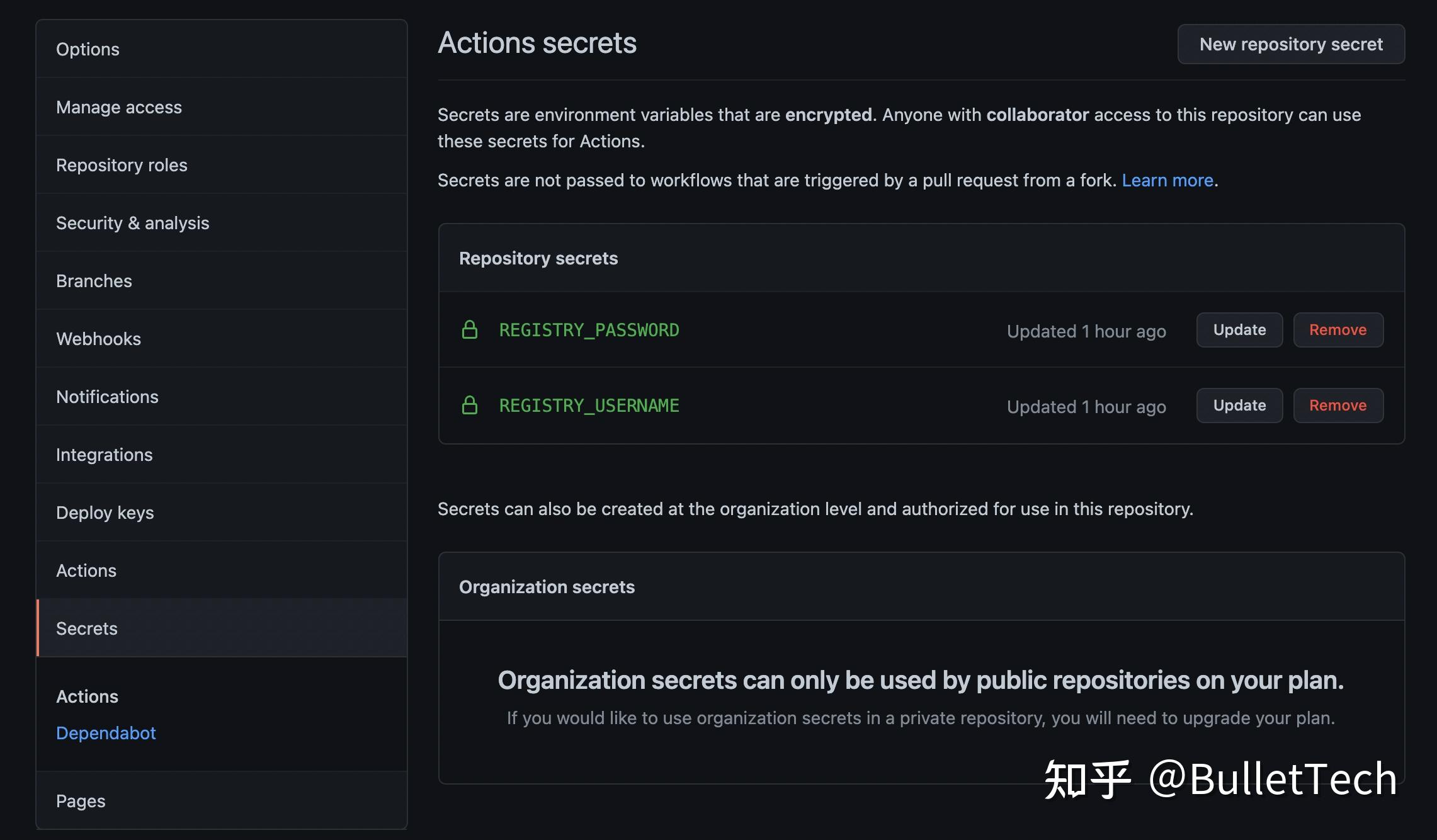Go to Integrations settings
This screenshot has height=840, width=1437.
[x=105, y=454]
